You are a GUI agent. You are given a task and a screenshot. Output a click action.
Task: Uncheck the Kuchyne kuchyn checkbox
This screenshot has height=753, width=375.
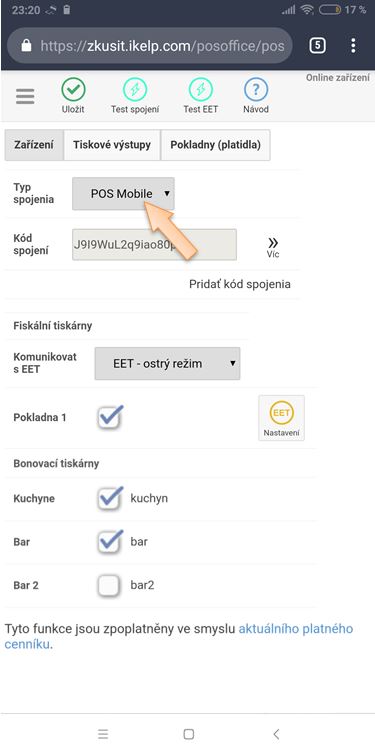click(109, 498)
